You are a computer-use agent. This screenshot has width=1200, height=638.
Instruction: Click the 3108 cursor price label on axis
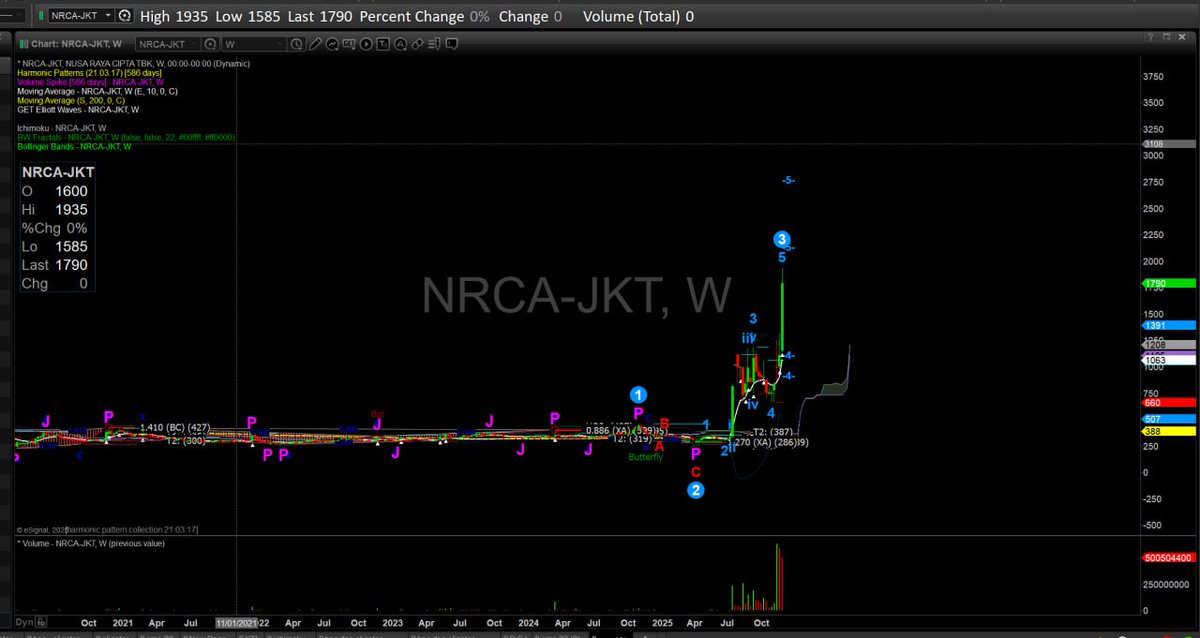1169,144
